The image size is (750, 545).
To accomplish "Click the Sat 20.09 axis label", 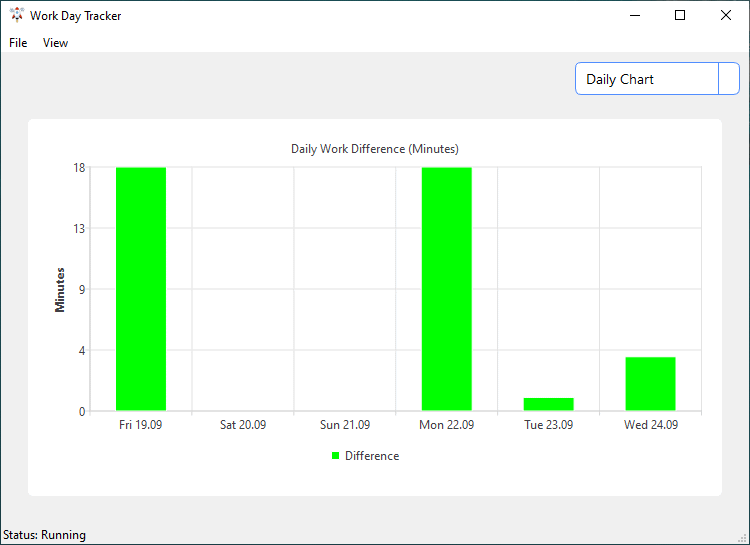I will pos(243,425).
